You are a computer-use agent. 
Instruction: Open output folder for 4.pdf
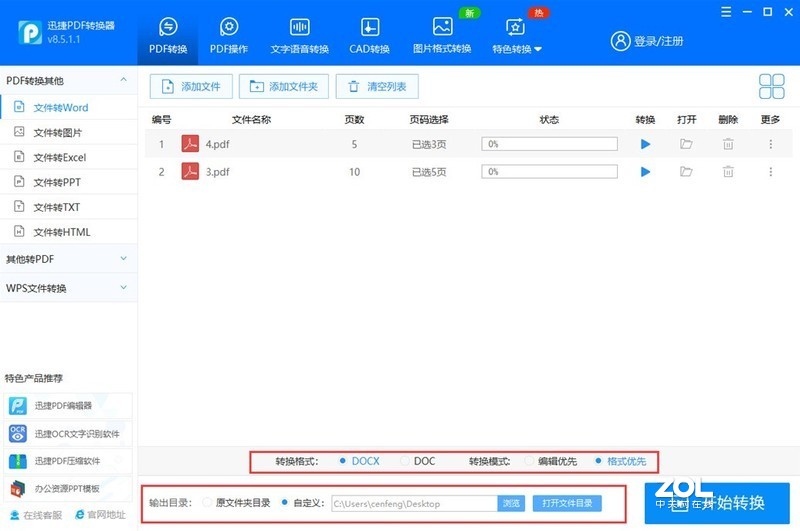(686, 144)
